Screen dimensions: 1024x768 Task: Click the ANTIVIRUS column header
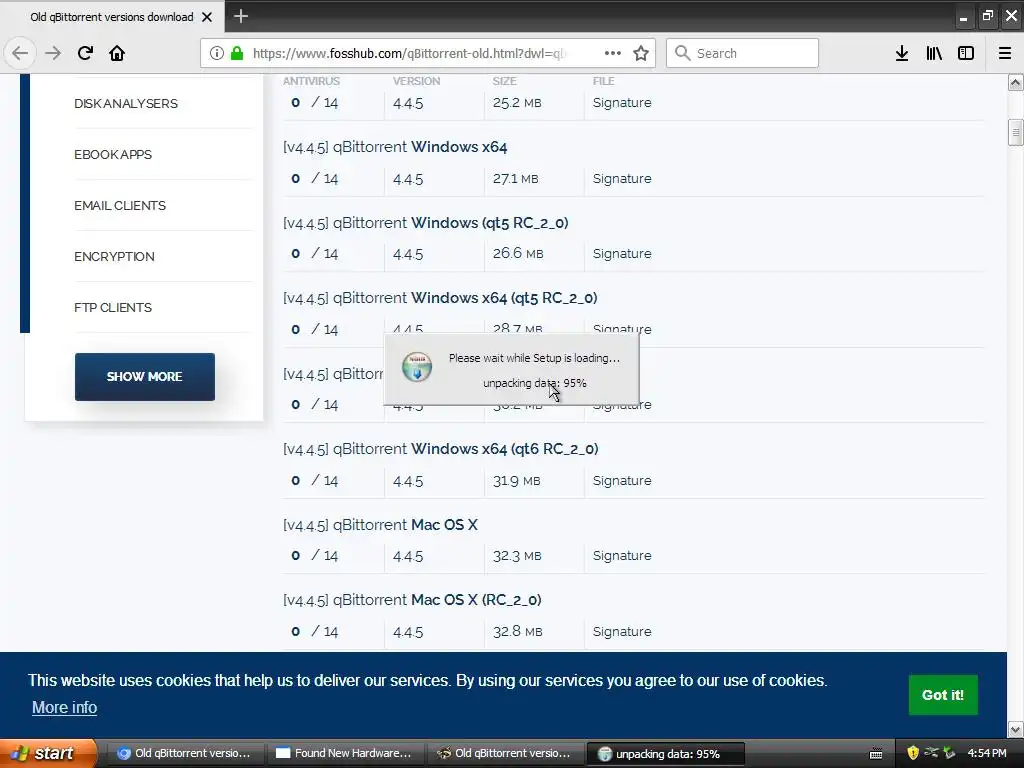311,81
